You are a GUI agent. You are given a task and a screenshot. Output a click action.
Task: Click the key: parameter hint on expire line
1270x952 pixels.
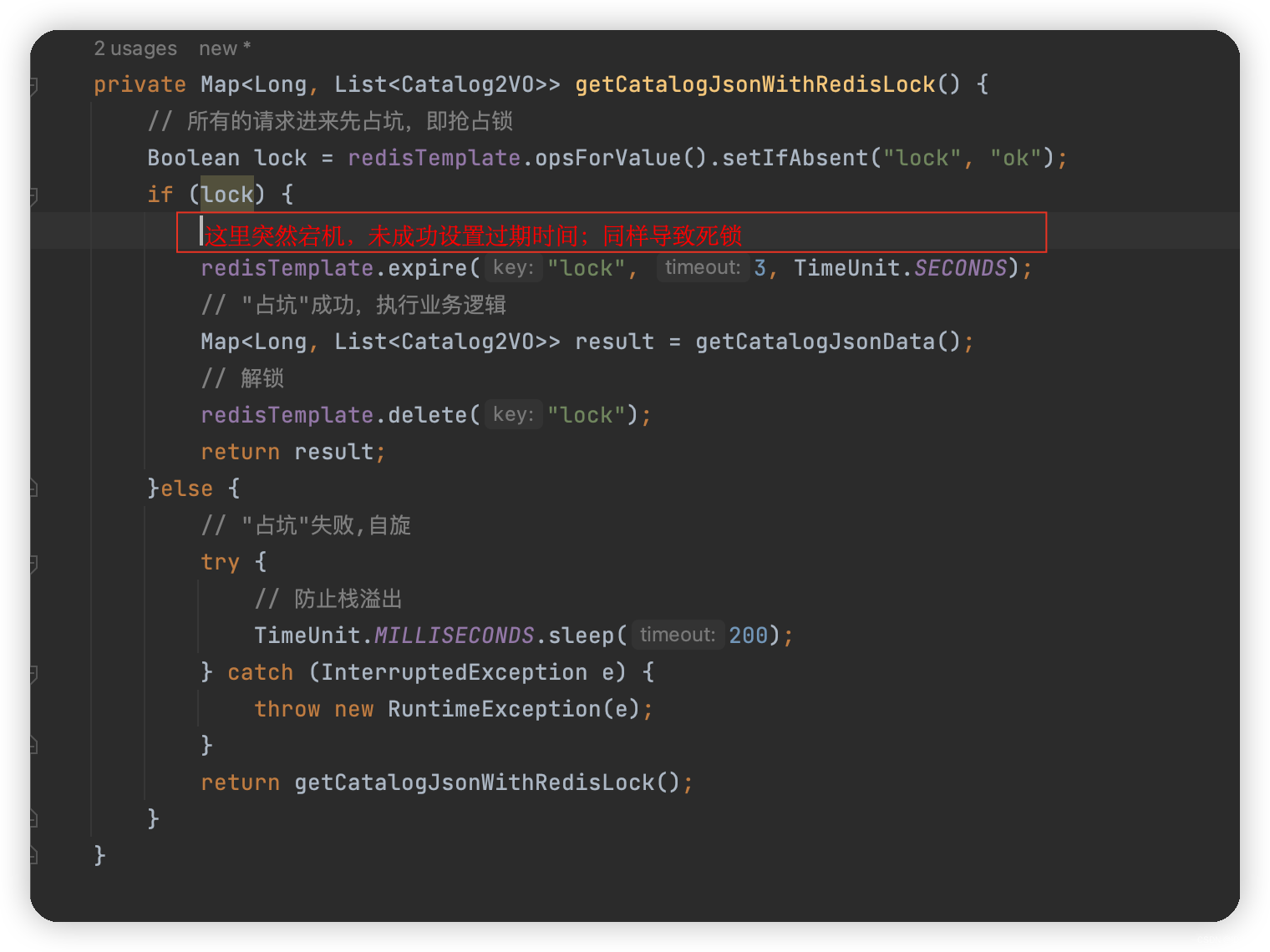[513, 268]
